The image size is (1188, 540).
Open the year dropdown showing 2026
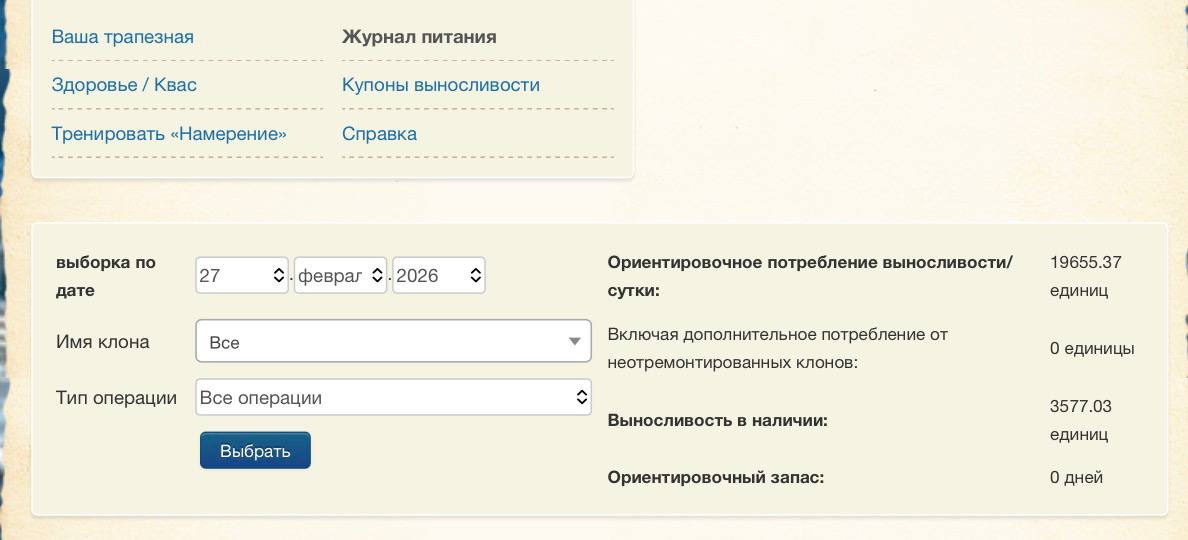(x=438, y=275)
